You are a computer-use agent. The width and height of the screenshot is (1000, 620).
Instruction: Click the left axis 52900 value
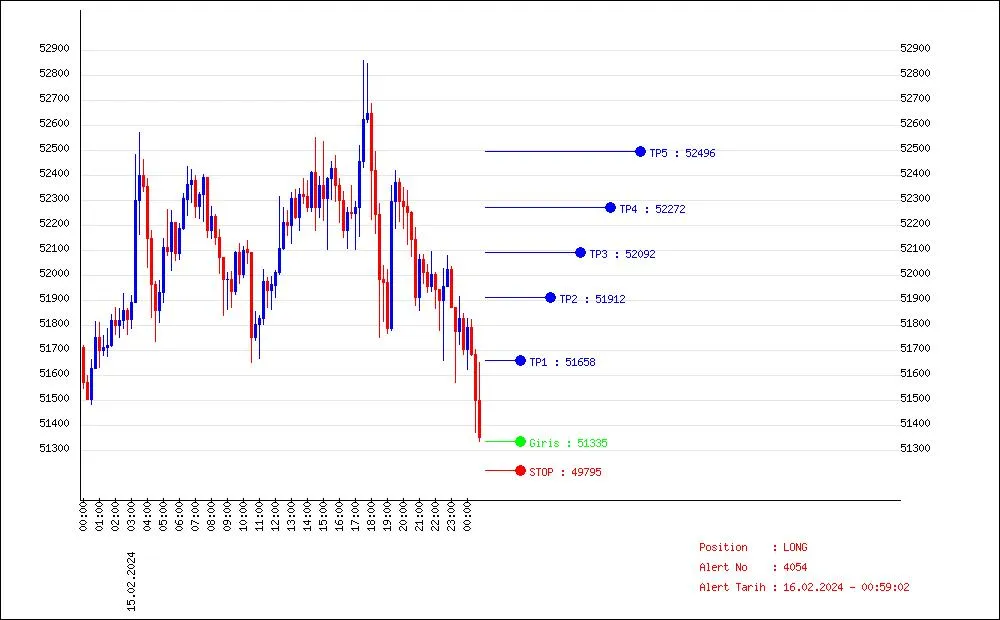[54, 48]
